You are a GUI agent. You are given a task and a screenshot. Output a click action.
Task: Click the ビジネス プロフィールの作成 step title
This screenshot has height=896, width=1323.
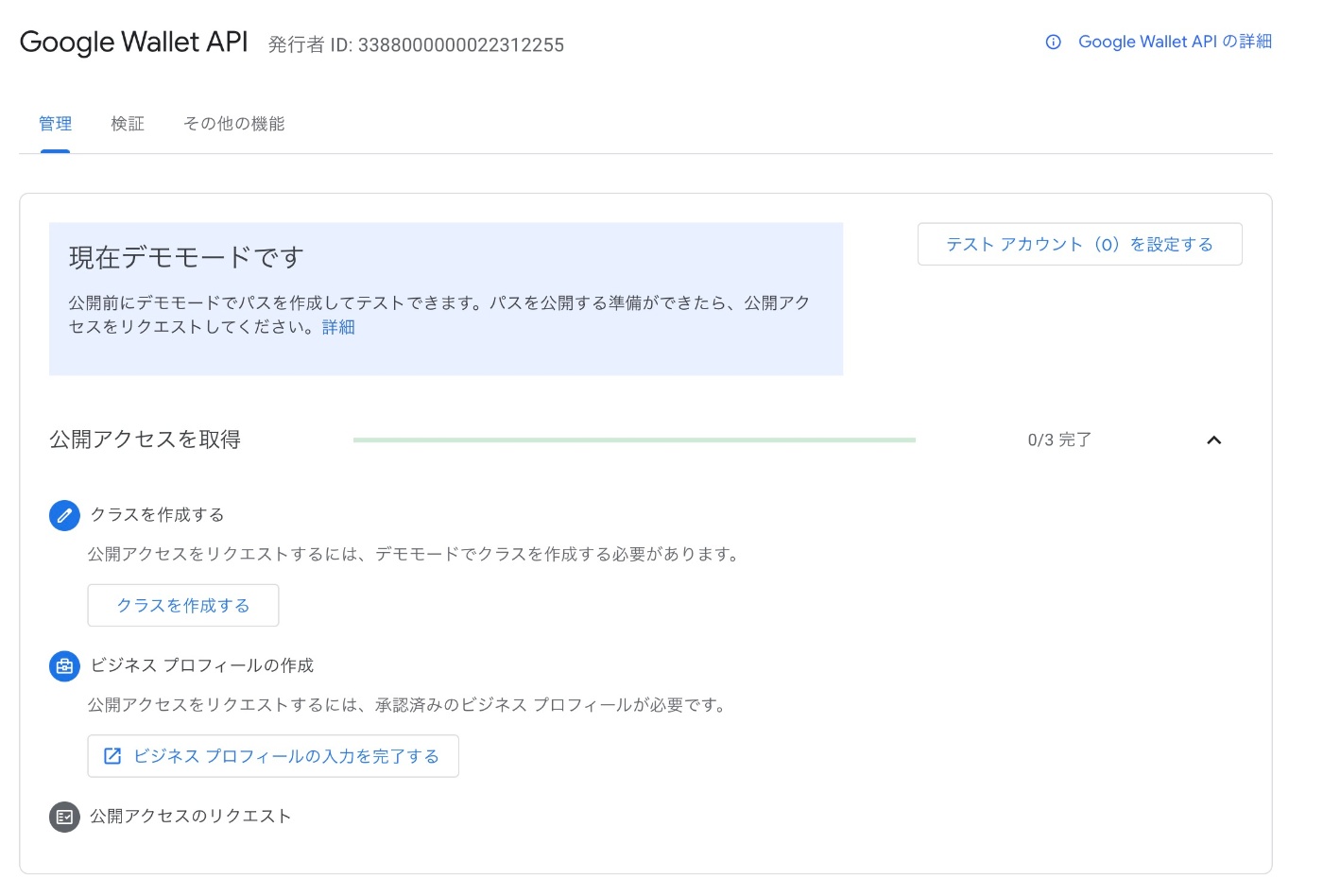click(x=201, y=665)
